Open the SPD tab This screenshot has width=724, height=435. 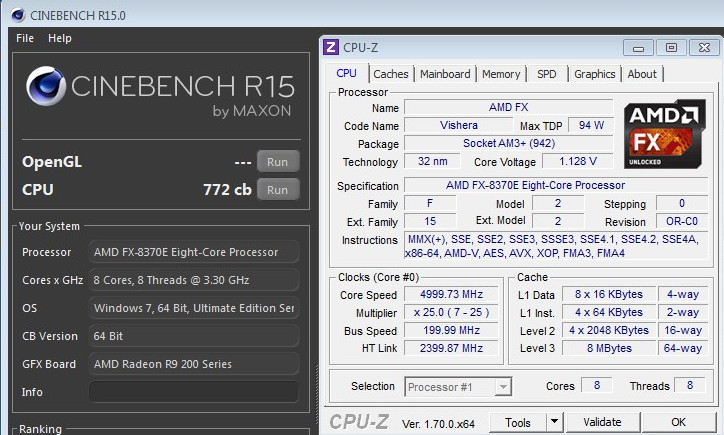coord(547,74)
